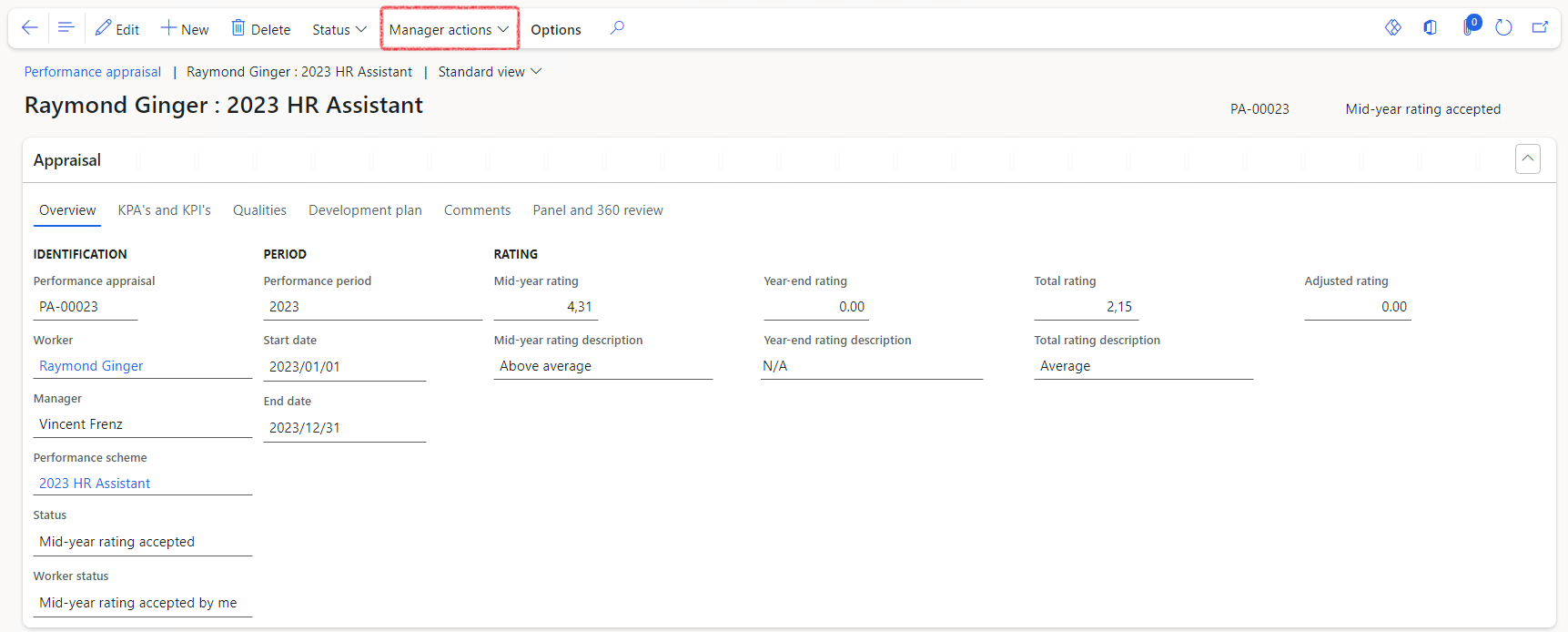The width and height of the screenshot is (1568, 632).
Task: Open the 2023 HR Assistant scheme link
Action: click(x=95, y=484)
